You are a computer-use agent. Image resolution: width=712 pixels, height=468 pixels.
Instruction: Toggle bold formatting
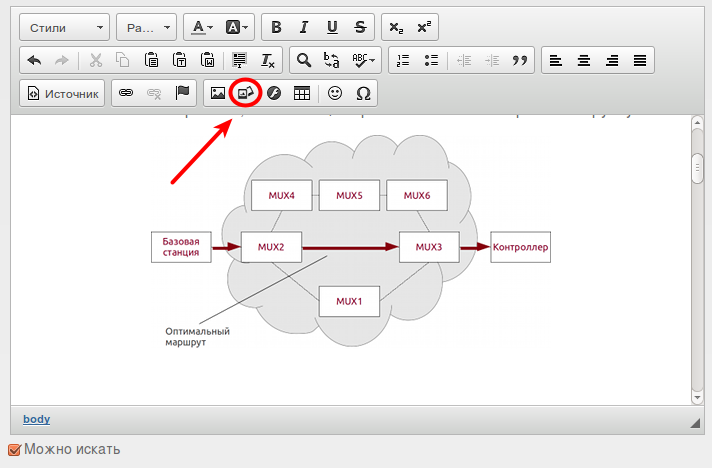277,27
